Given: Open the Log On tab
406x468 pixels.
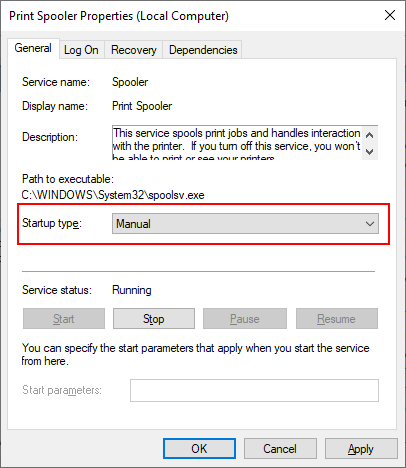Looking at the screenshot, I should coord(81,50).
